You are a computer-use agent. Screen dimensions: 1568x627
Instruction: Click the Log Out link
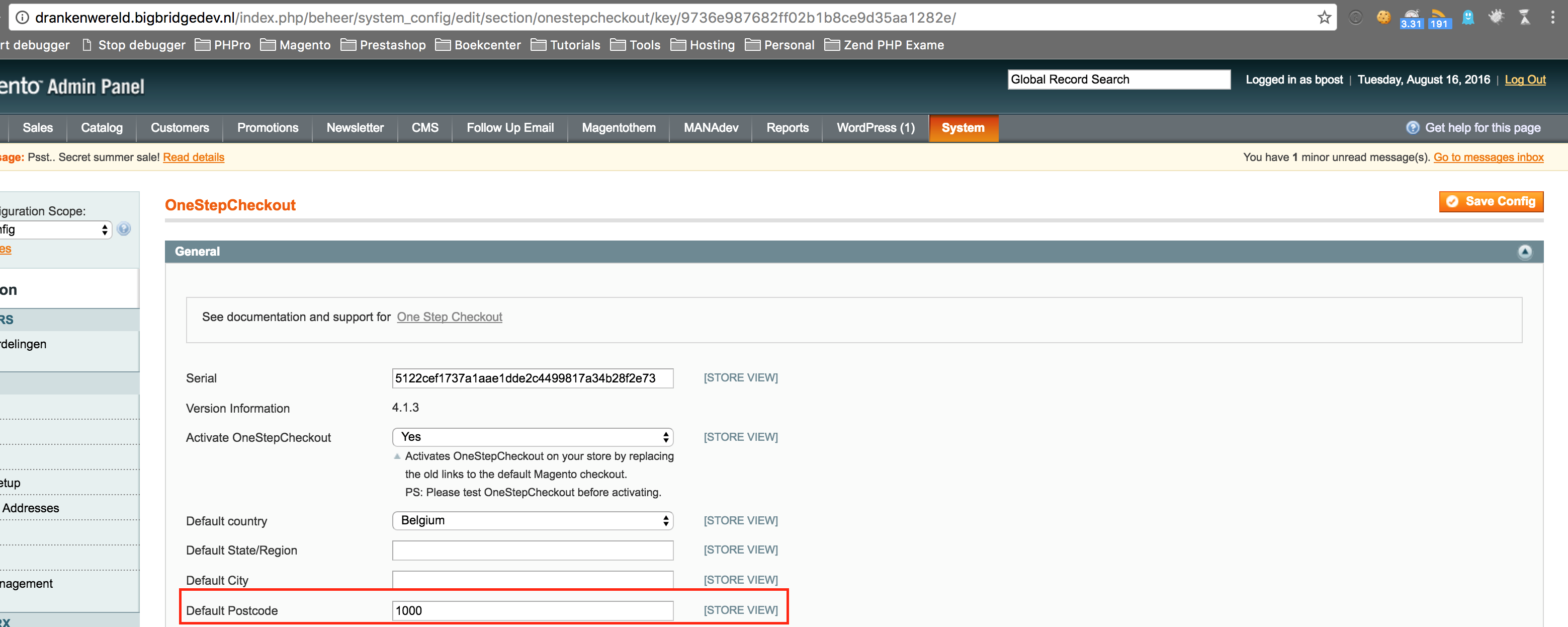pos(1524,80)
